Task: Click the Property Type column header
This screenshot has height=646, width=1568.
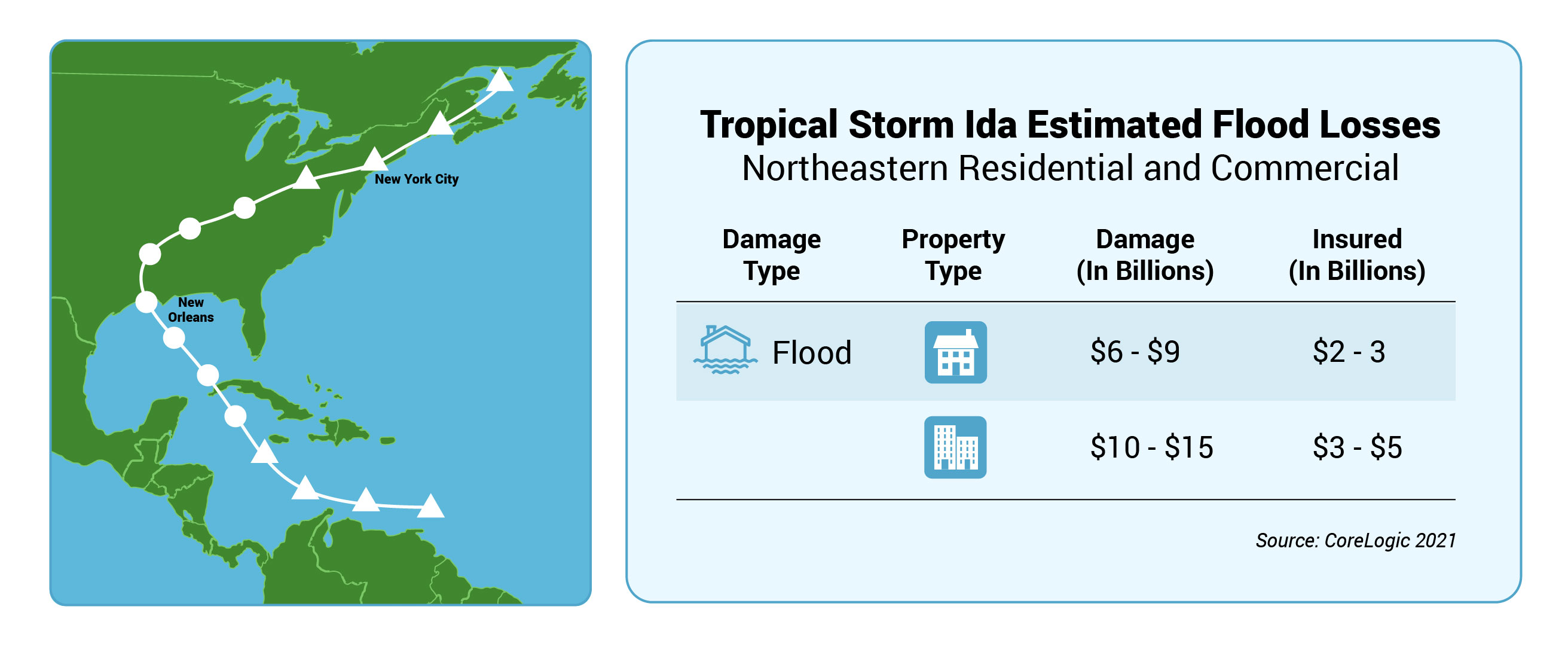Action: click(x=953, y=254)
